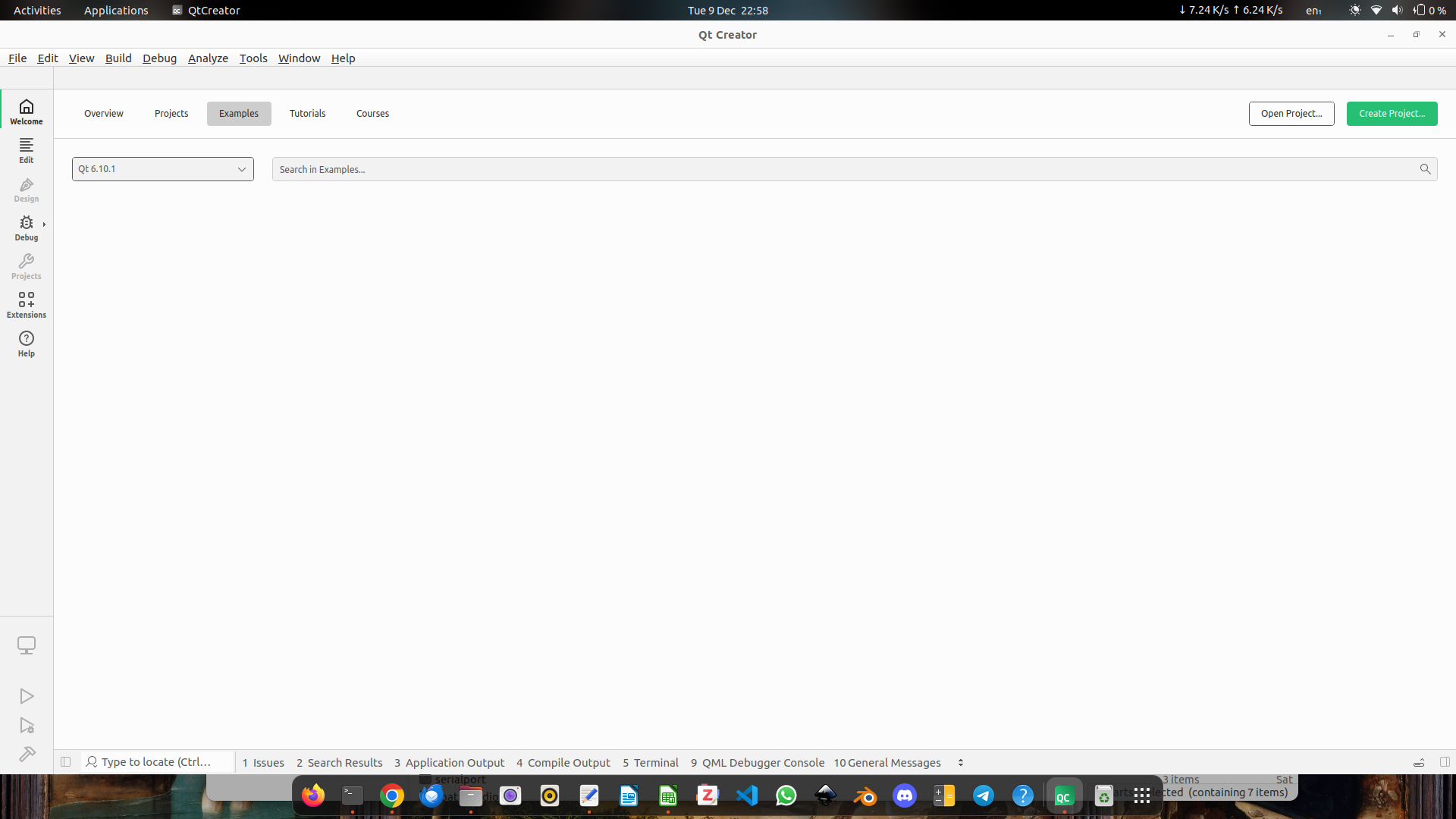Open the Application Output pane
This screenshot has width=1456, height=819.
pyautogui.click(x=449, y=763)
